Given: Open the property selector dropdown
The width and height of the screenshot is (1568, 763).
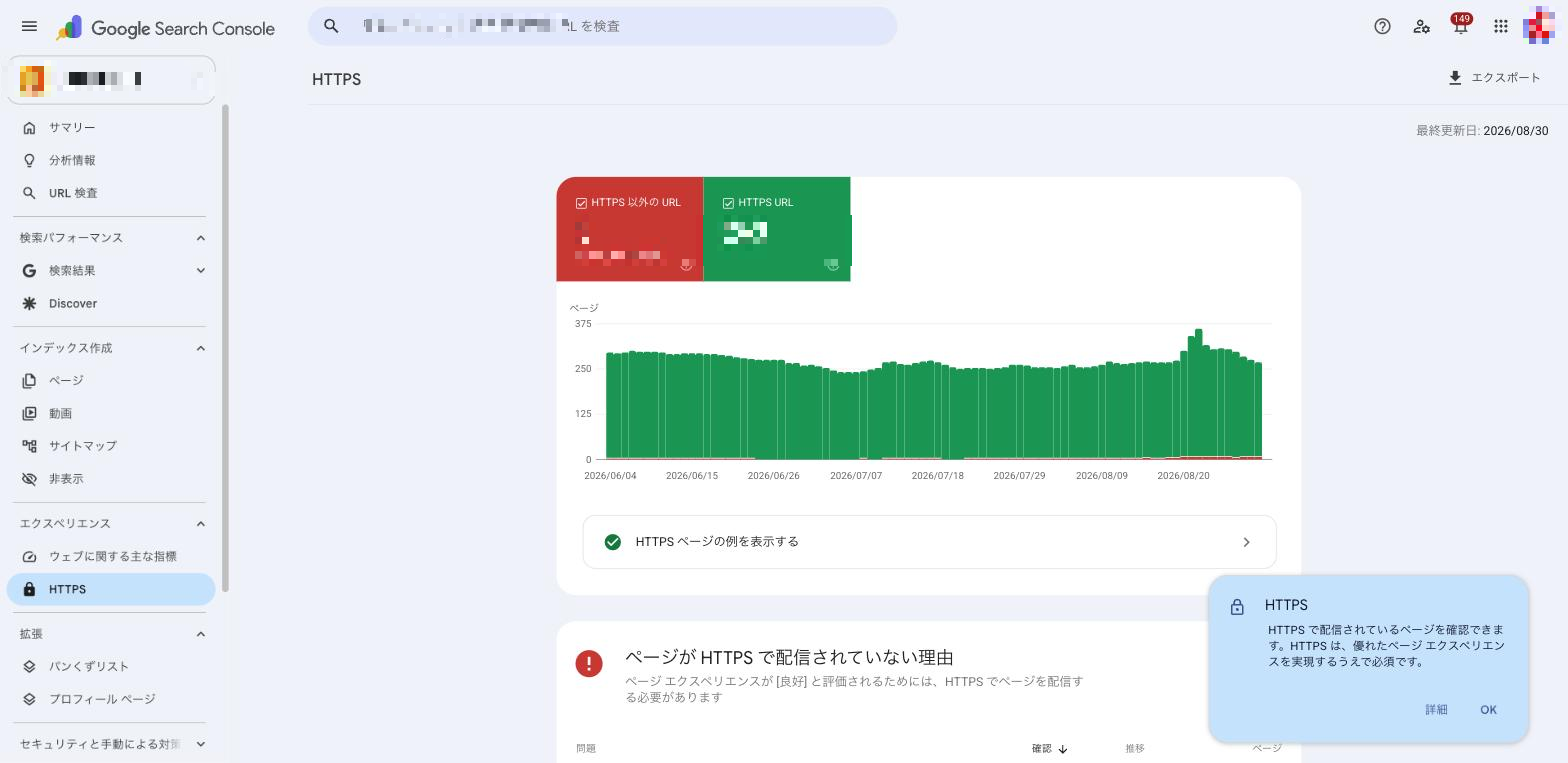Looking at the screenshot, I should (x=111, y=79).
